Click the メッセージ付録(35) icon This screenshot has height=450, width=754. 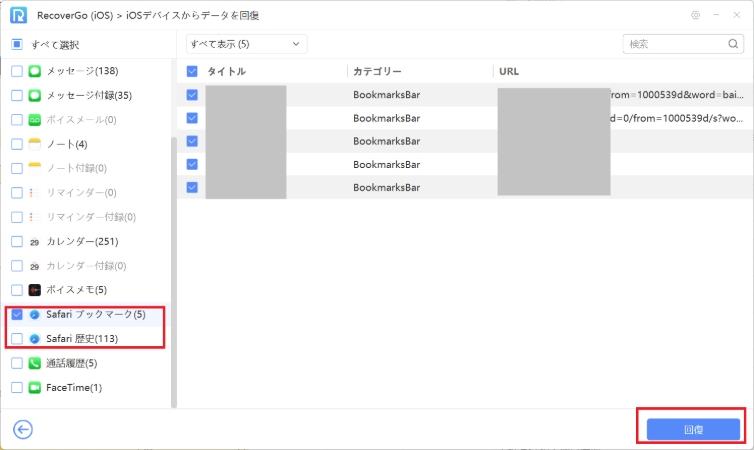(x=35, y=95)
